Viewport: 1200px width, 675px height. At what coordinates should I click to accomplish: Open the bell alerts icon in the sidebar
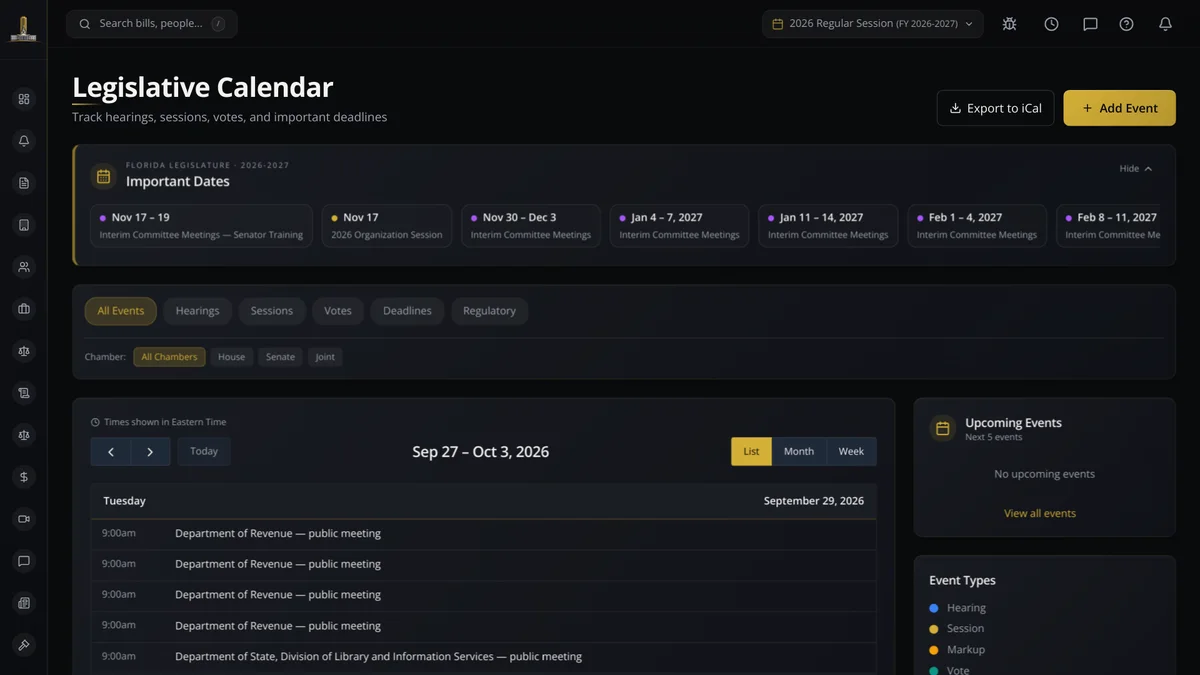tap(24, 141)
